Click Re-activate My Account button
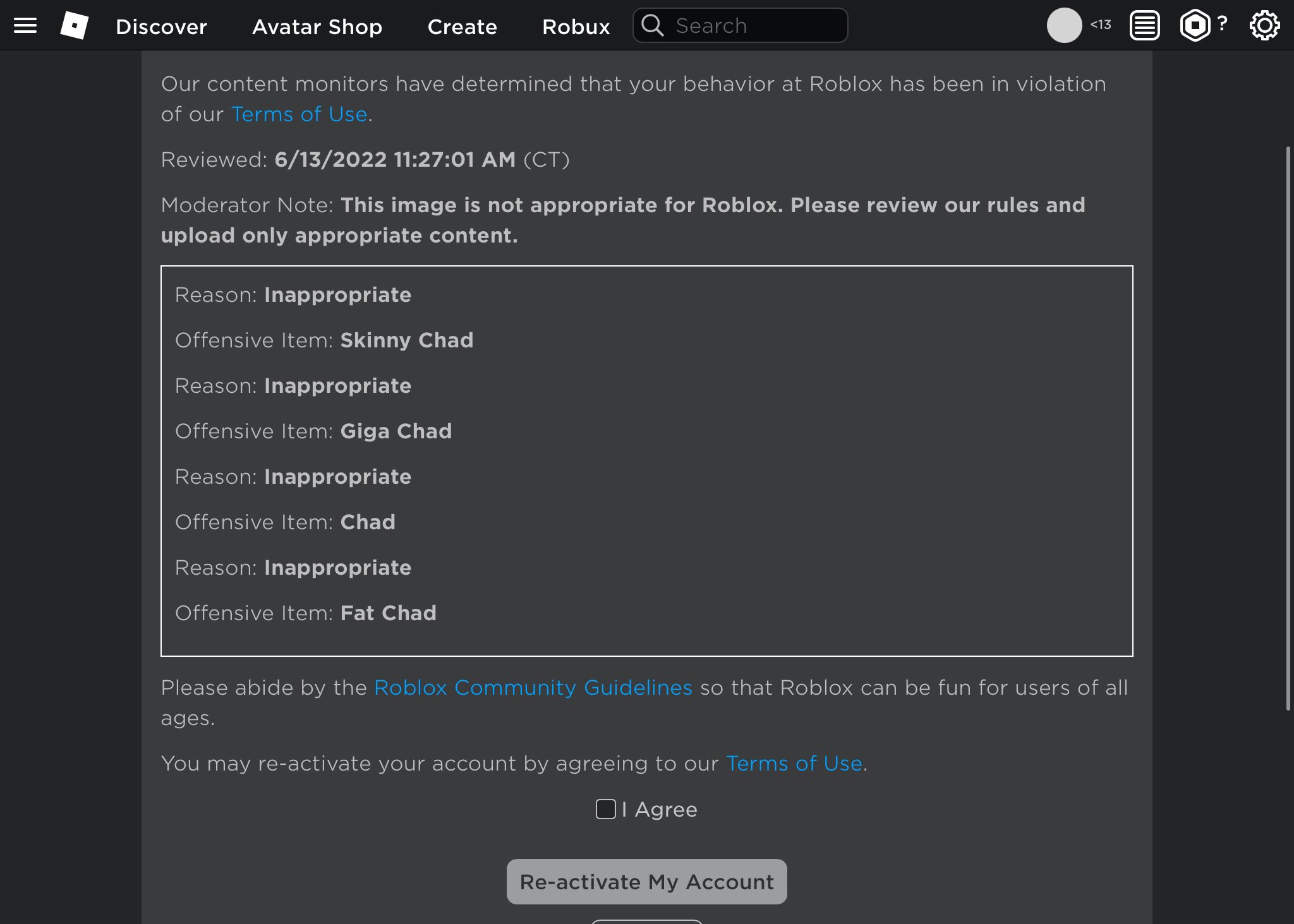This screenshot has height=924, width=1294. [x=647, y=882]
